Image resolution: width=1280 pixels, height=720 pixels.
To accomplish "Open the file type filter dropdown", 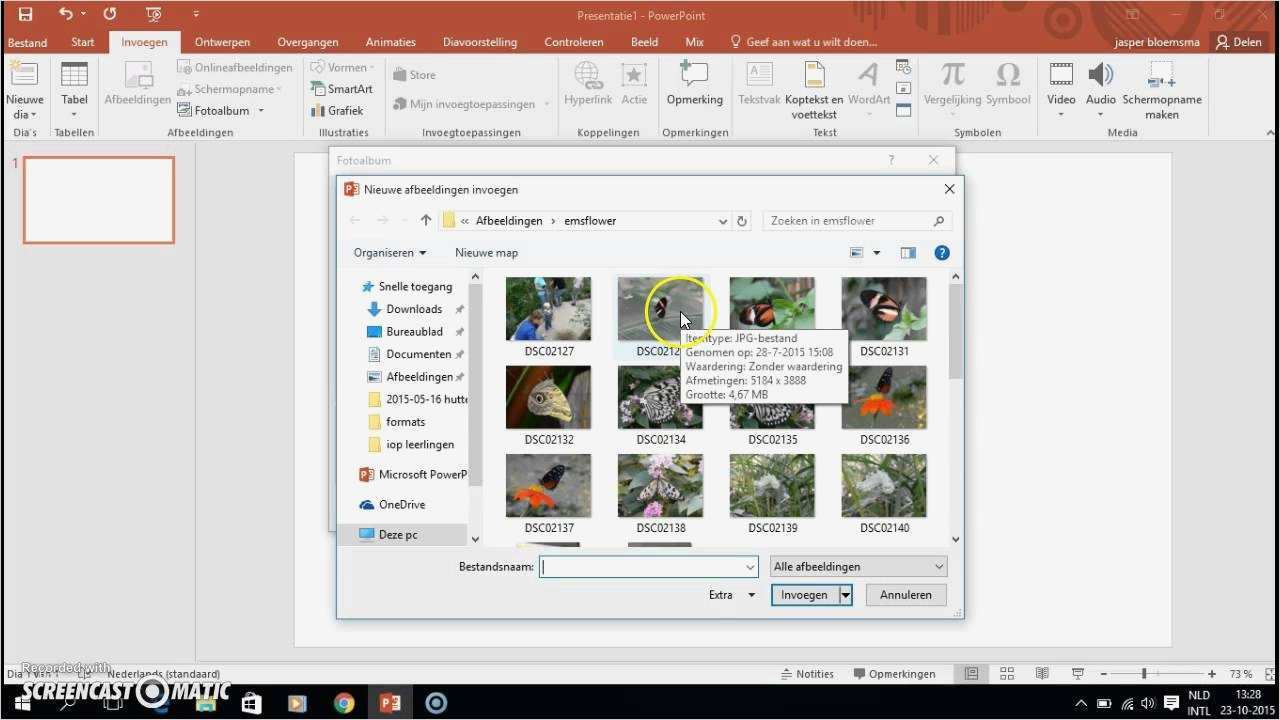I will pos(858,567).
